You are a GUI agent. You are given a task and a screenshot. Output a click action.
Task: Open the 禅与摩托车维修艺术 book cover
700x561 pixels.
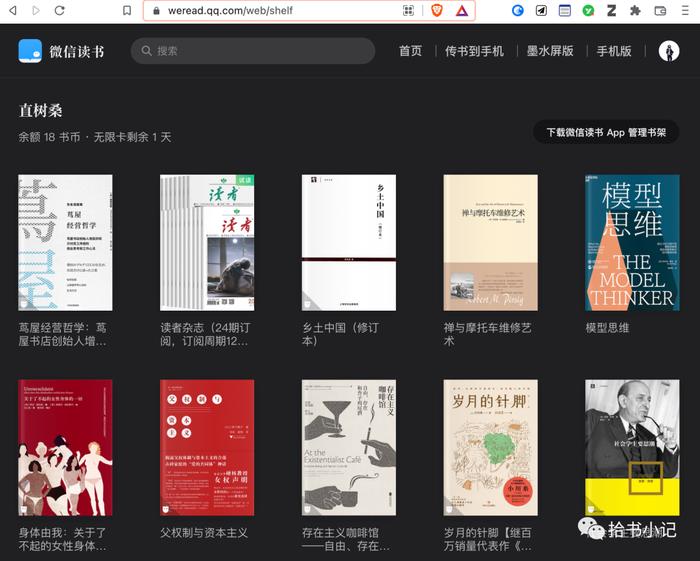491,242
